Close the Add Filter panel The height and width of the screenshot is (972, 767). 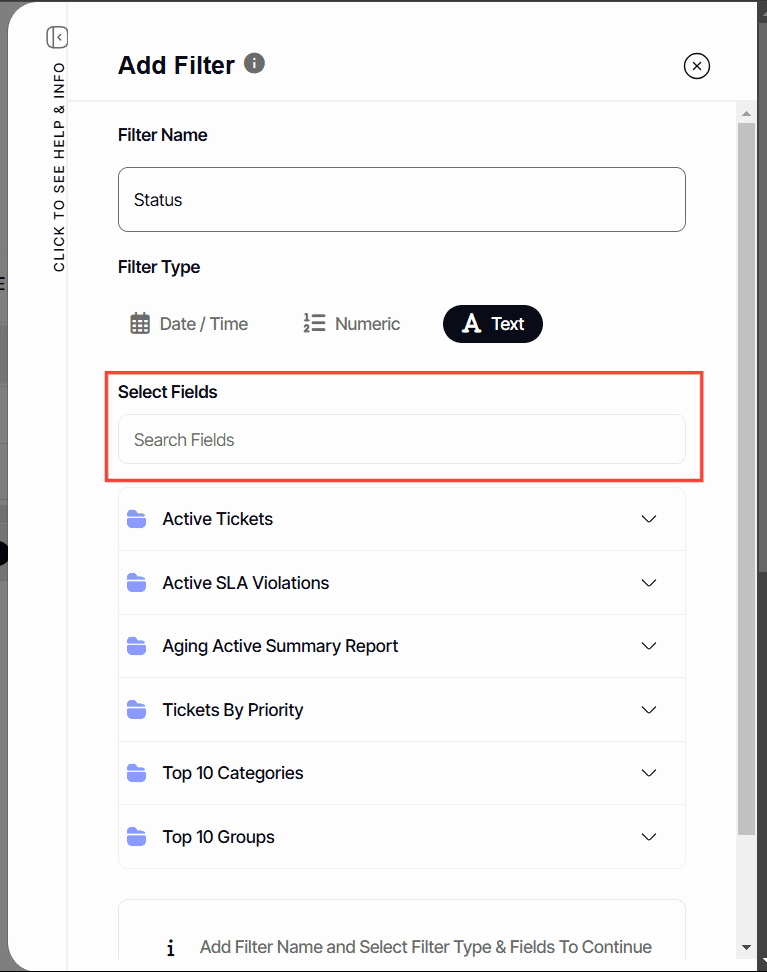(x=697, y=66)
